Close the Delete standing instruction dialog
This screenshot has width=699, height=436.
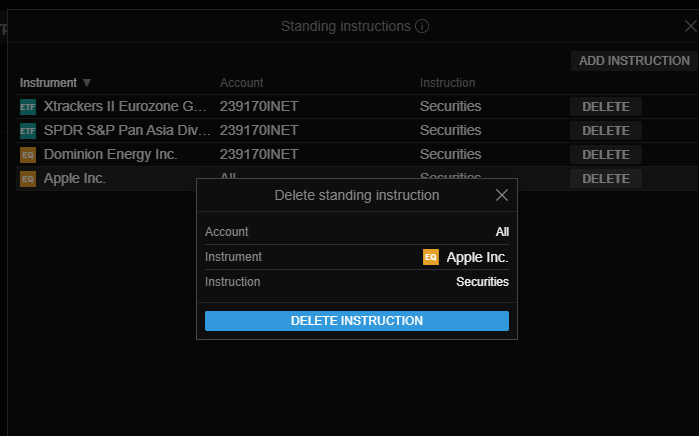(502, 195)
